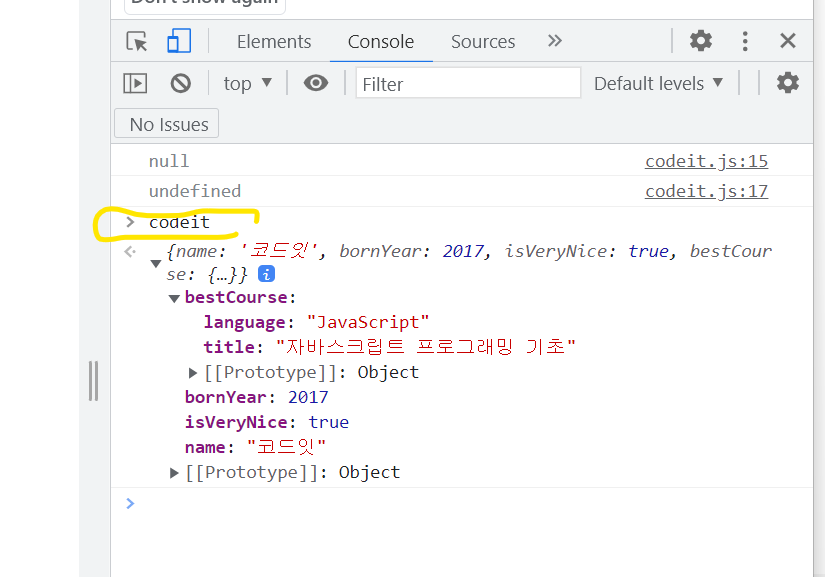Select the isVeryNice true property
The width and height of the screenshot is (825, 577).
[267, 422]
